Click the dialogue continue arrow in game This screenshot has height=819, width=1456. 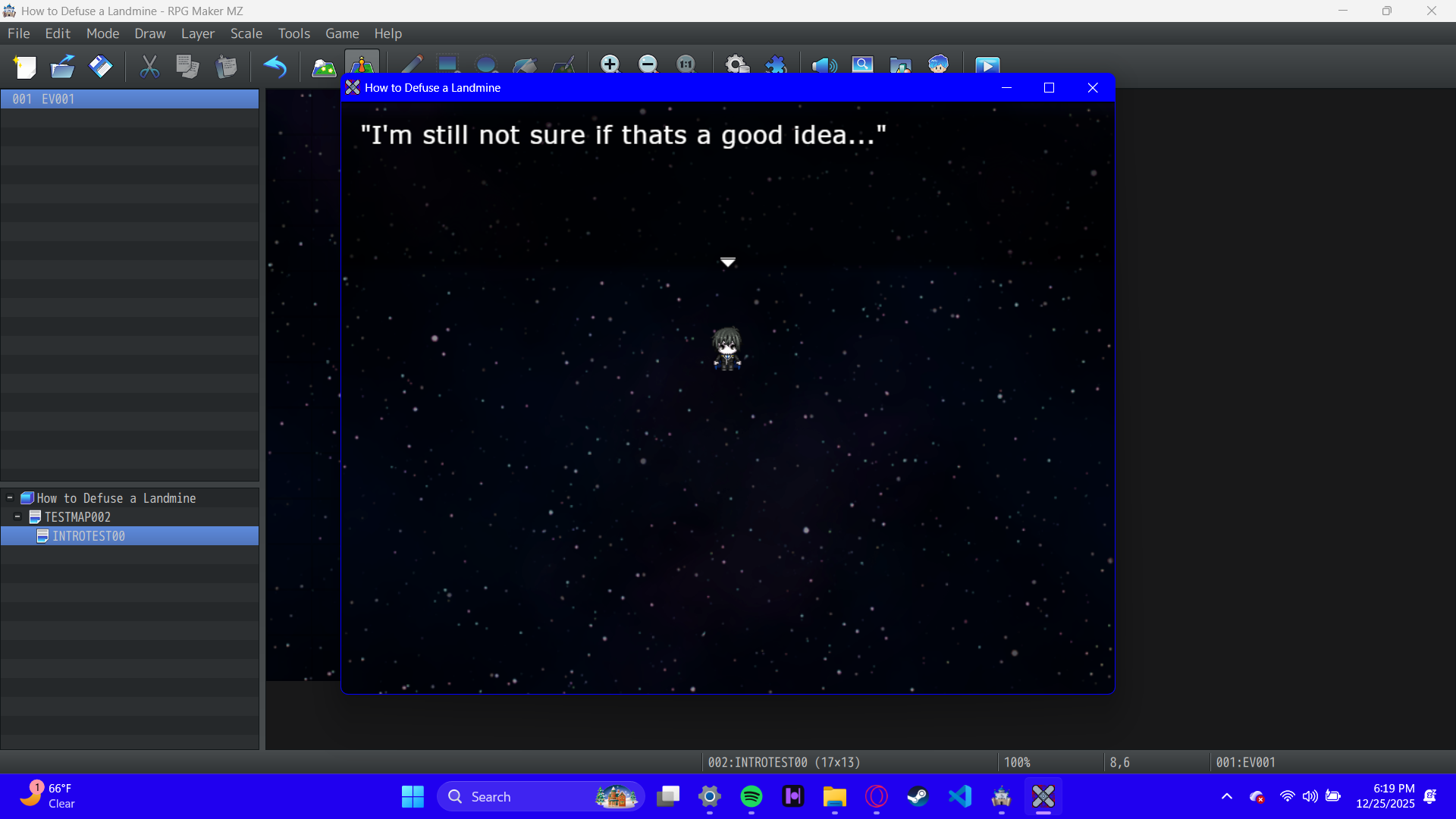click(x=727, y=262)
